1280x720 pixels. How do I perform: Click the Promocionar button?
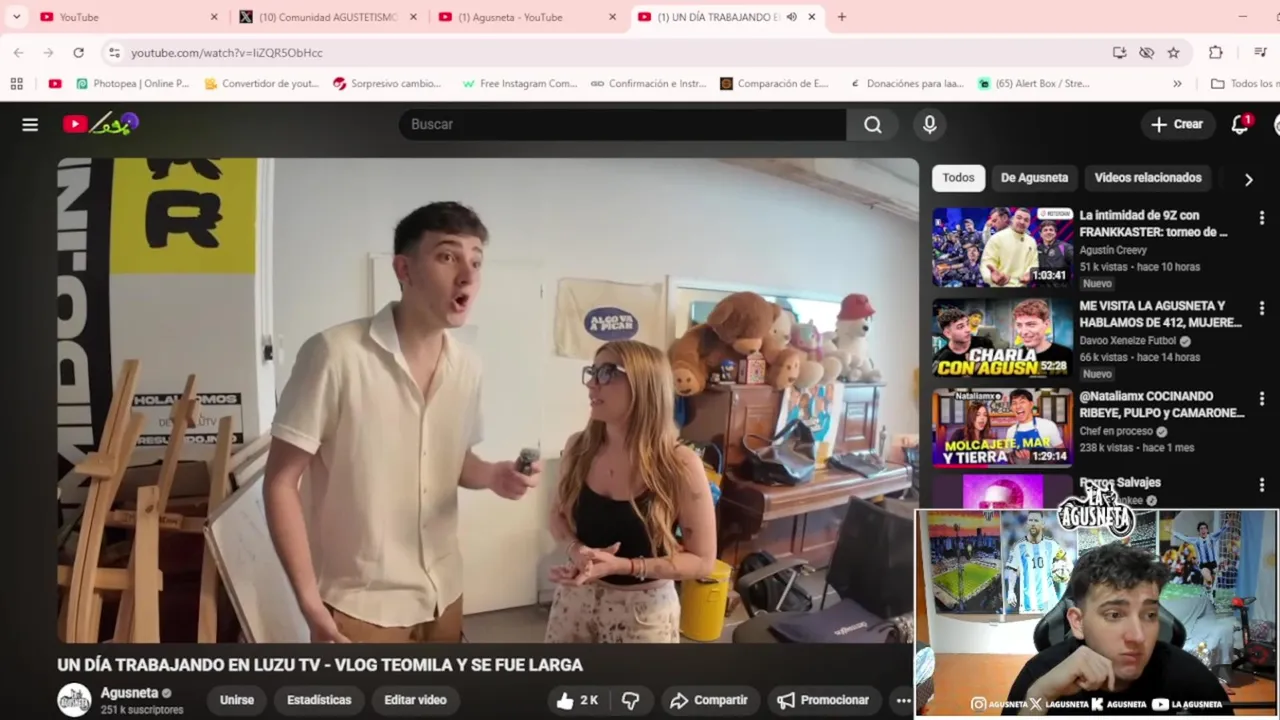(x=823, y=700)
